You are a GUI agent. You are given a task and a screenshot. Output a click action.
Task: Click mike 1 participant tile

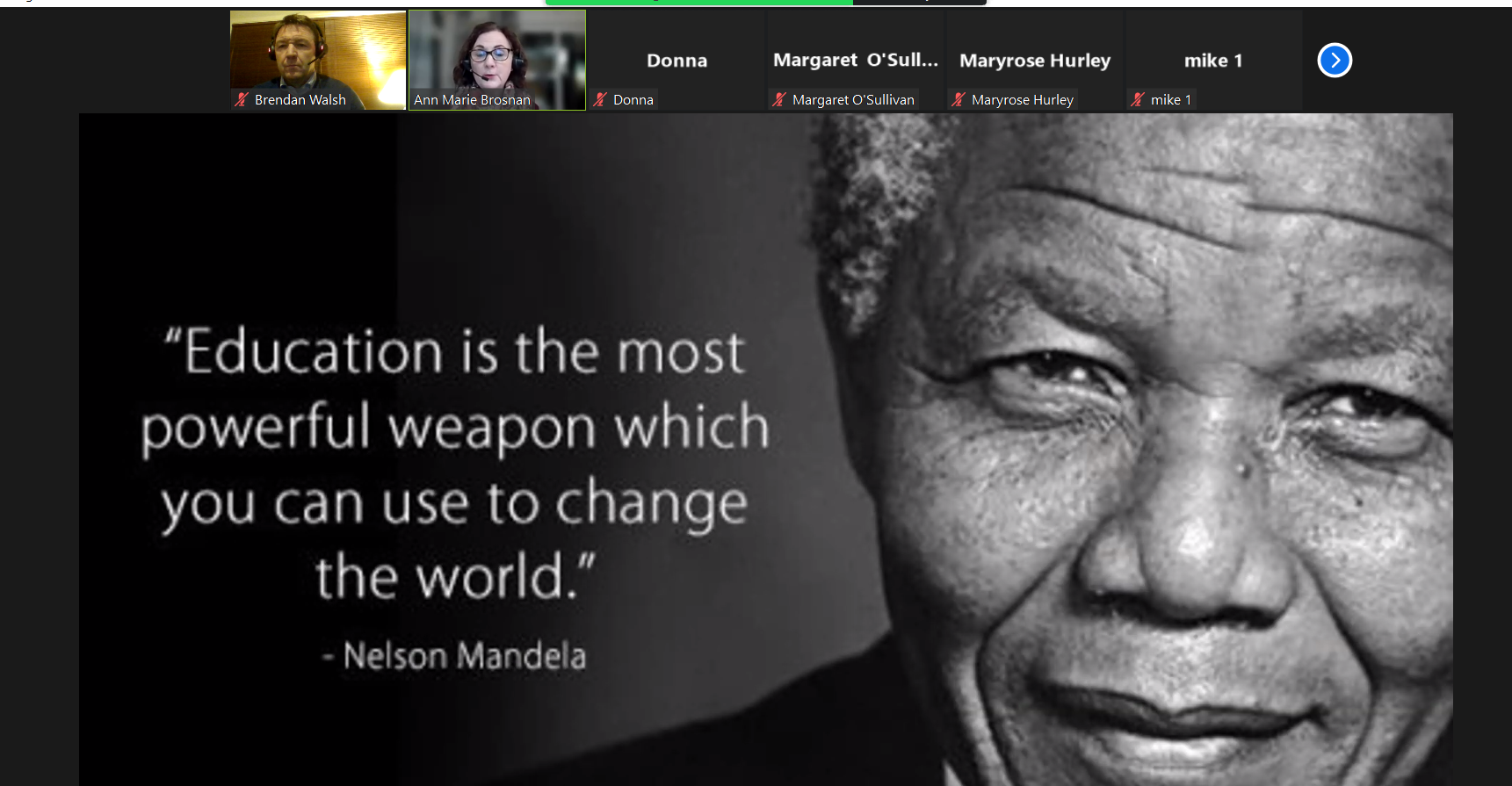click(1214, 61)
